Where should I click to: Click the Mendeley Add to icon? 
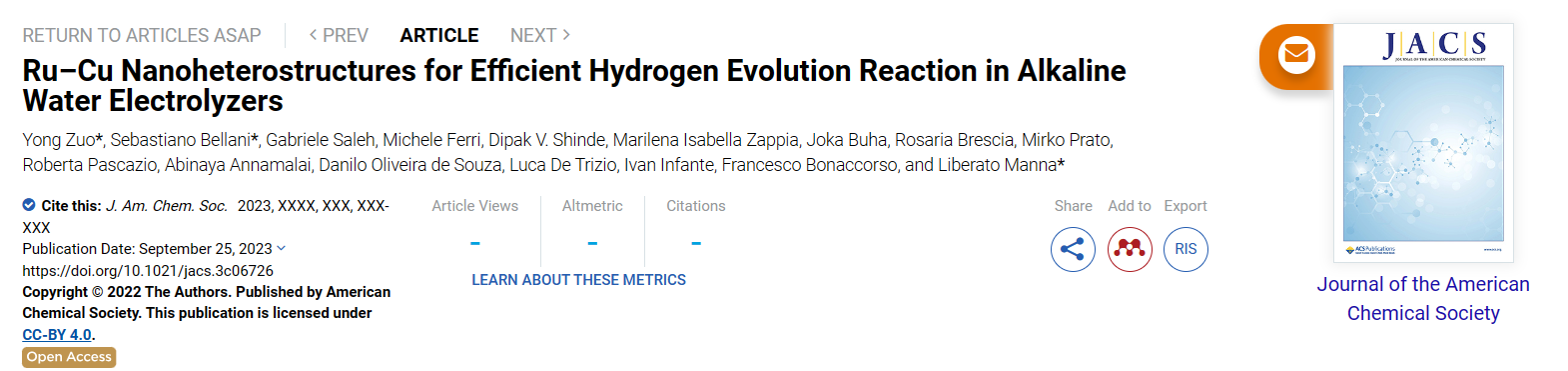pyautogui.click(x=1130, y=249)
